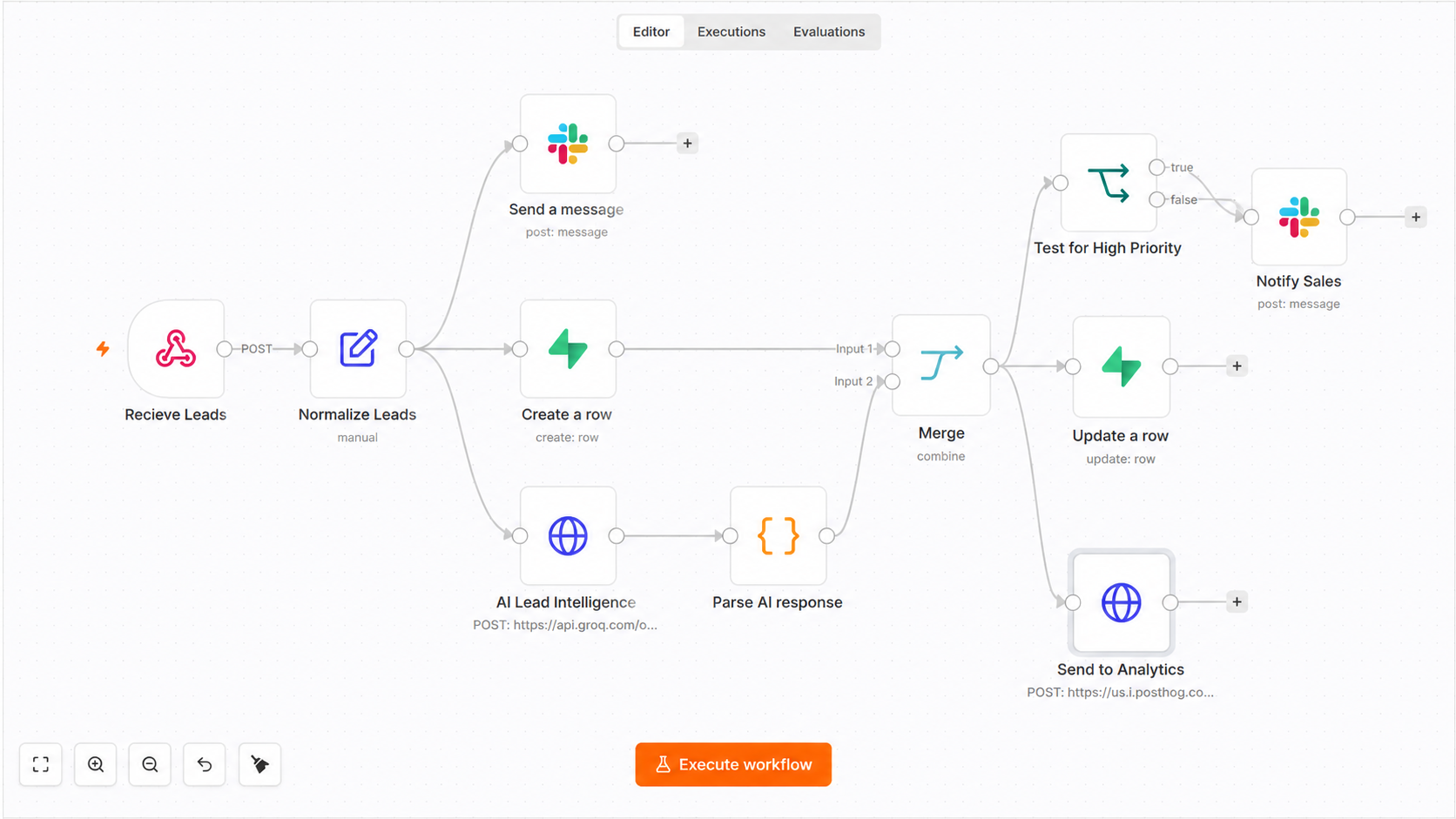The height and width of the screenshot is (819, 1456).
Task: Click the 'Test for High Priority' label
Action: click(x=1108, y=248)
